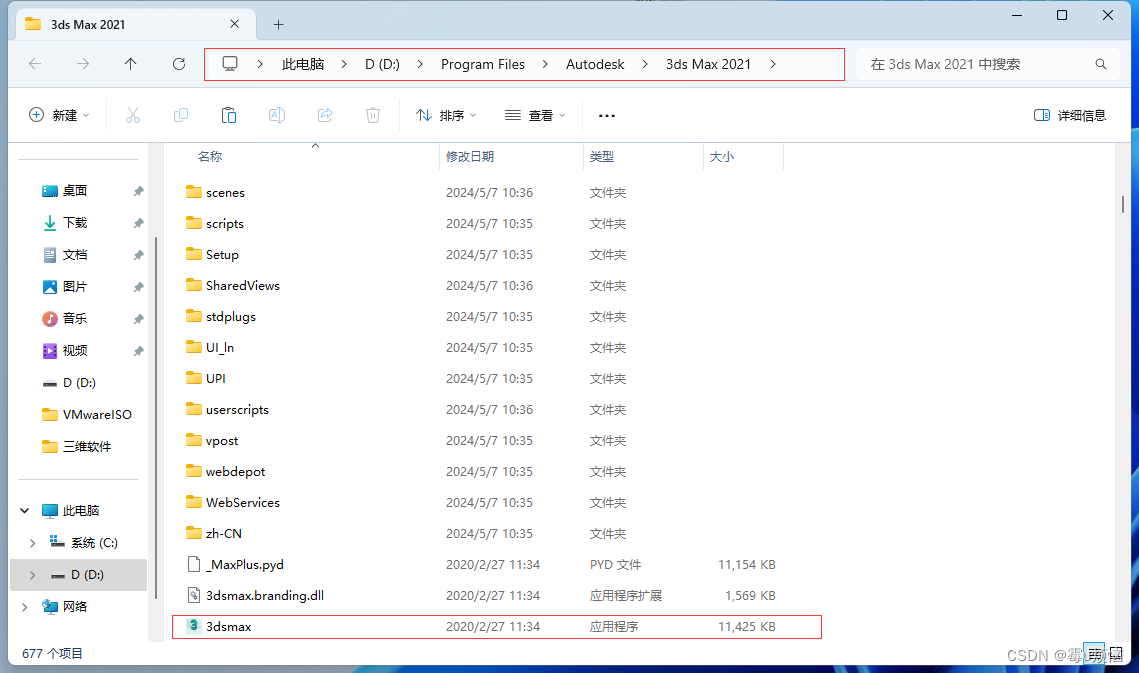Screen dimensions: 1139x673
Task: Navigate to Program Files breadcrumb
Action: (482, 64)
